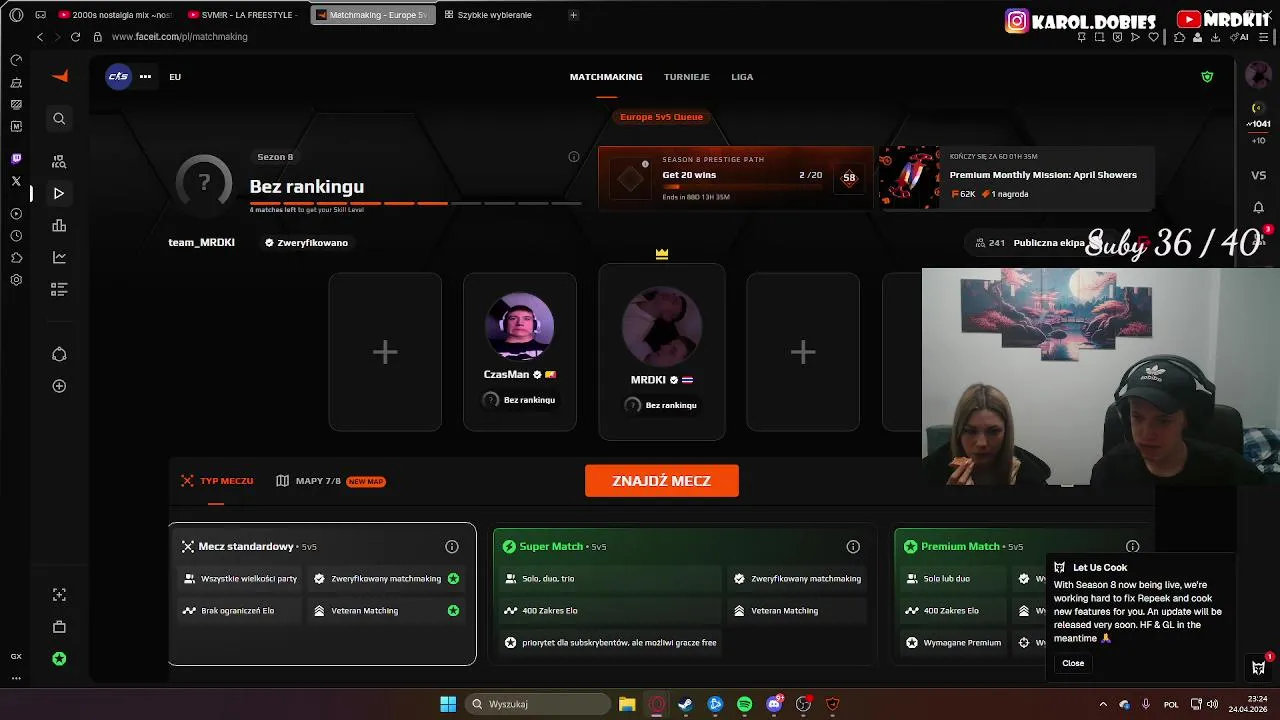
Task: Click the green star premium sidebar icon
Action: pos(59,658)
